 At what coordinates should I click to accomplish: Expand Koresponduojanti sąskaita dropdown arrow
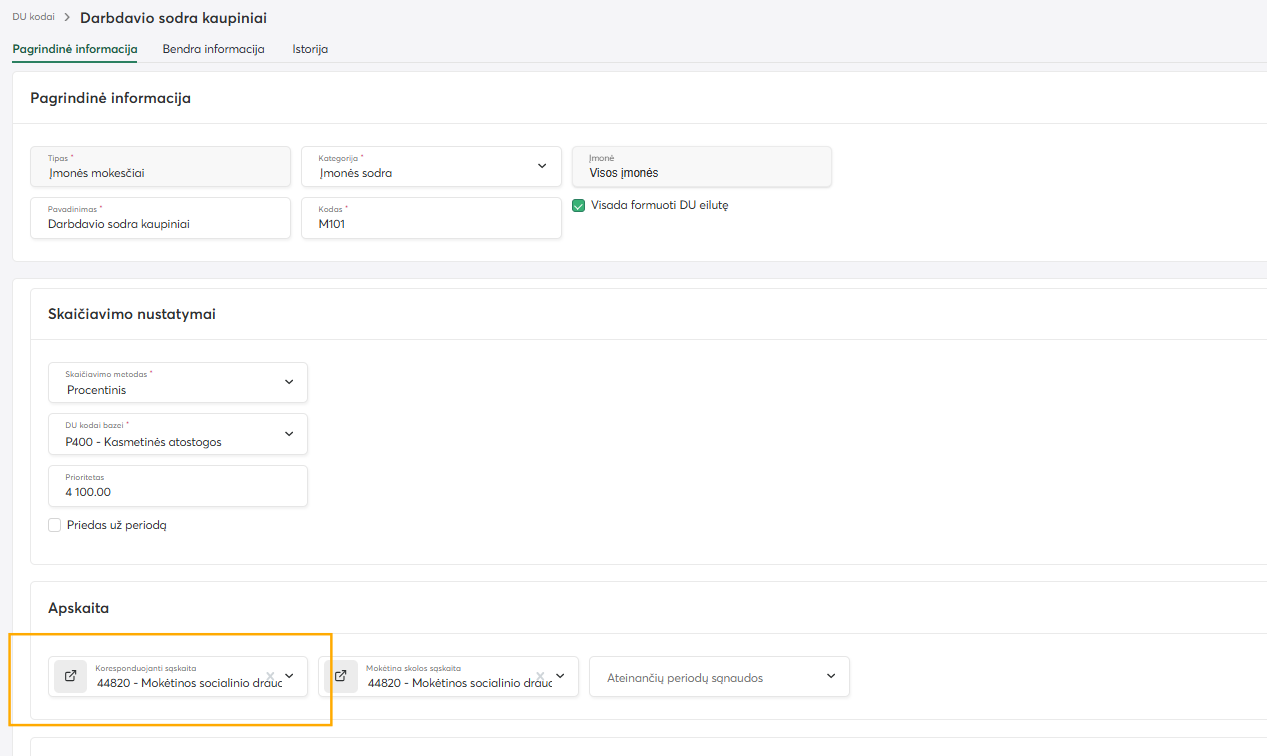pyautogui.click(x=289, y=676)
